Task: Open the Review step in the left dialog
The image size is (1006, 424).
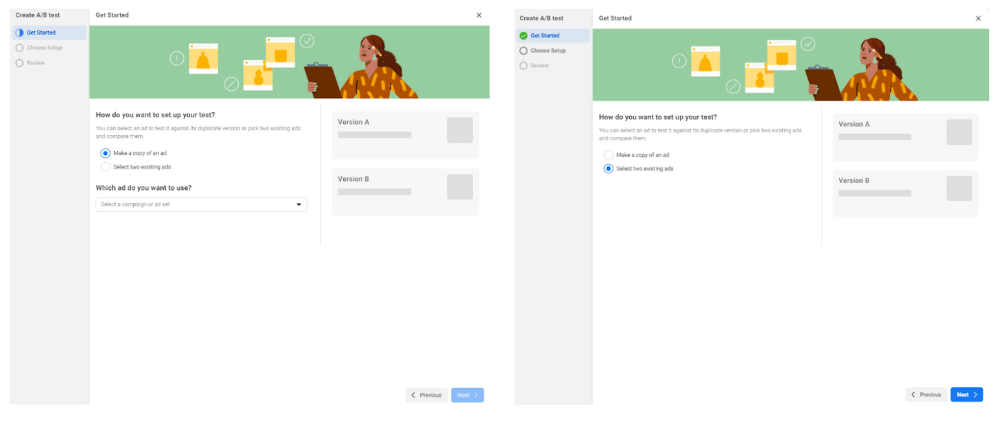Action: [36, 62]
